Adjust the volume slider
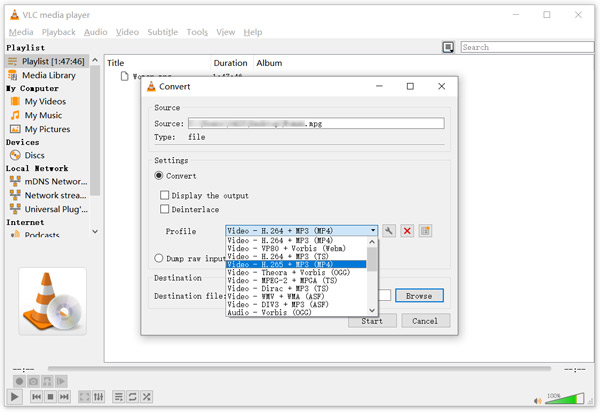 564,399
